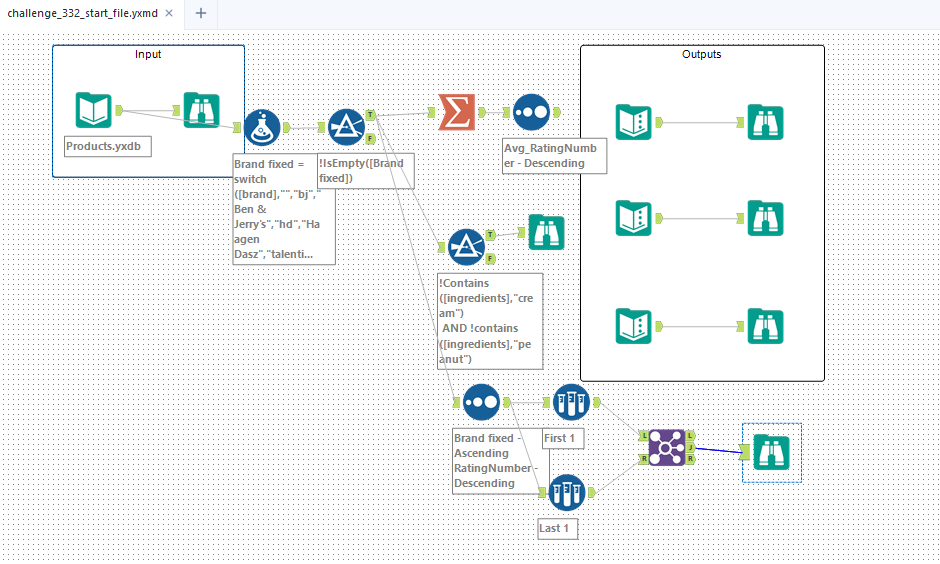Click the F output anchor of the ingredients filter
This screenshot has width=940, height=564.
click(490, 259)
